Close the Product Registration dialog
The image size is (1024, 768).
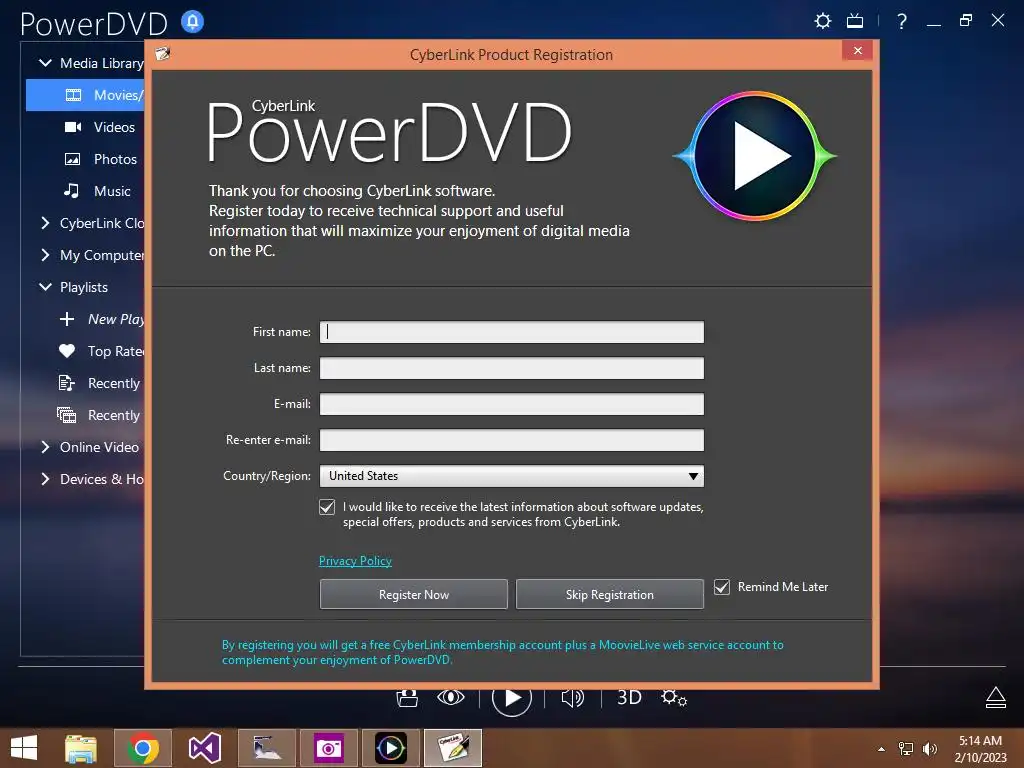(857, 51)
